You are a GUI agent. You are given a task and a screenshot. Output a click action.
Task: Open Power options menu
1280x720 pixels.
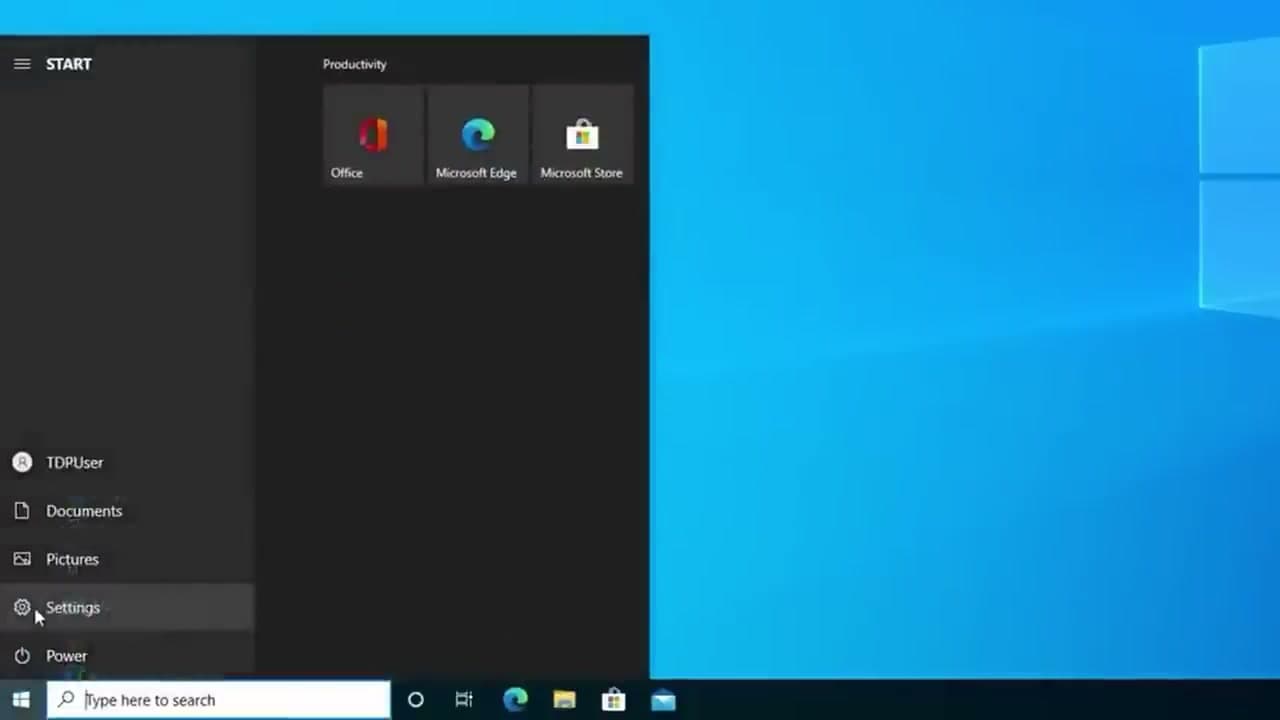(127, 656)
